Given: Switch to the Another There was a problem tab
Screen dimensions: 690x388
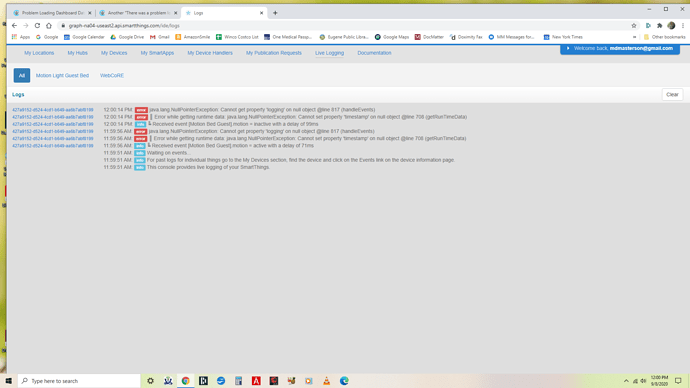Looking at the screenshot, I should pyautogui.click(x=138, y=13).
